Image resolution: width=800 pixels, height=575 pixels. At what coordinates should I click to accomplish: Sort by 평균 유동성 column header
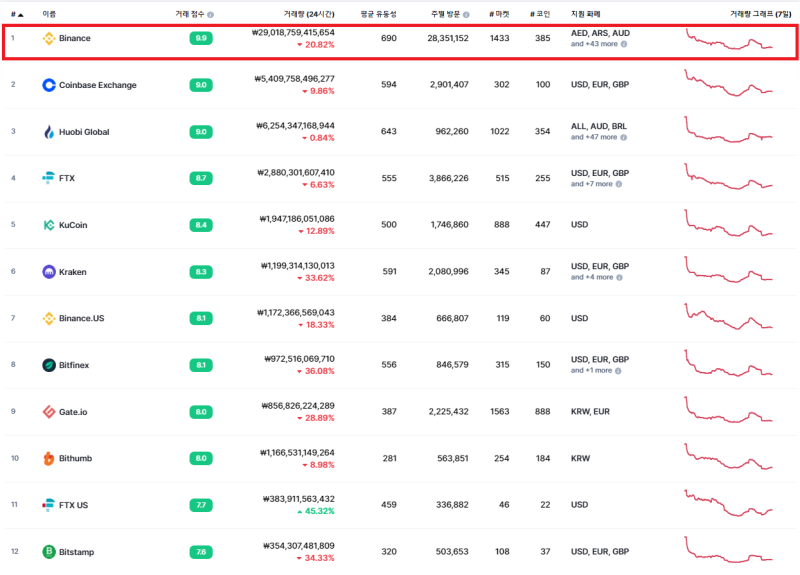click(x=379, y=14)
